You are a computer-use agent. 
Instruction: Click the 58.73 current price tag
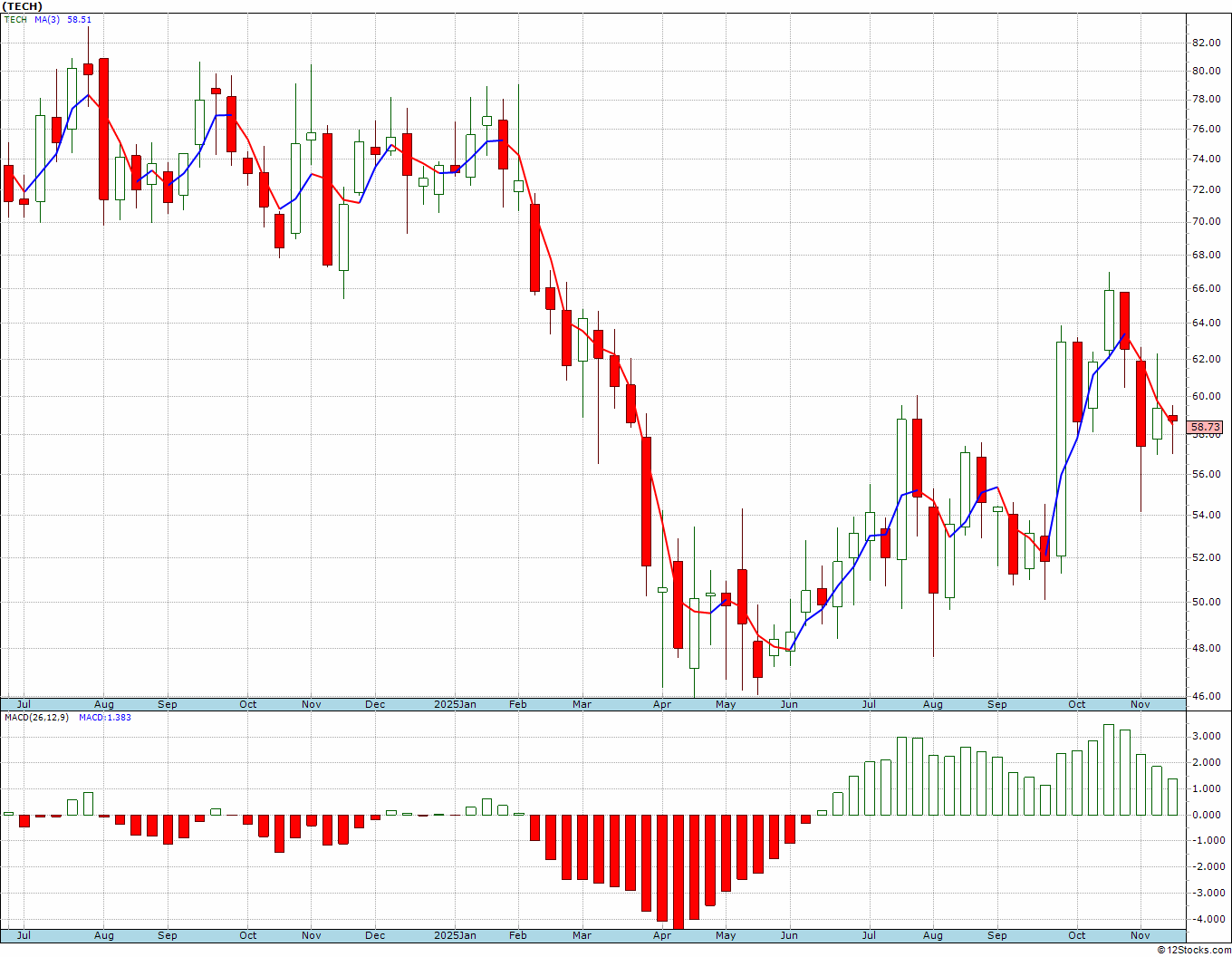pos(1205,427)
